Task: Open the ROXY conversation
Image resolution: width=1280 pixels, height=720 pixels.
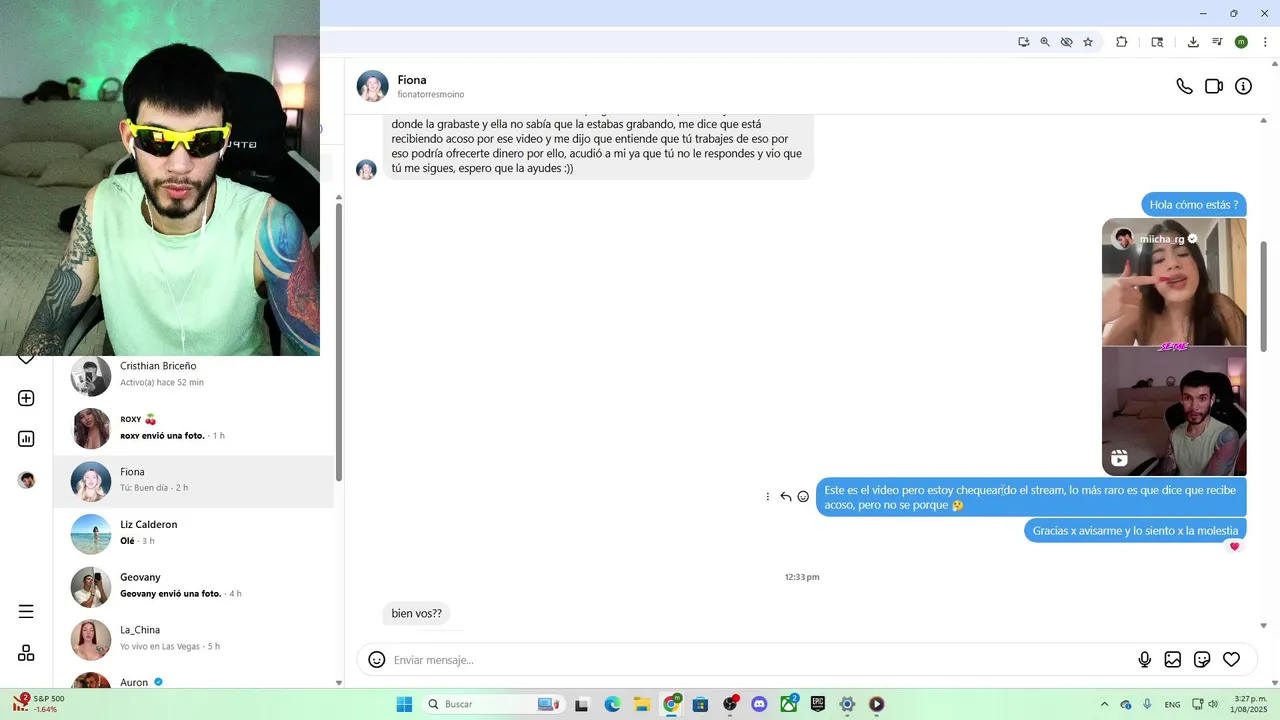Action: coord(193,428)
